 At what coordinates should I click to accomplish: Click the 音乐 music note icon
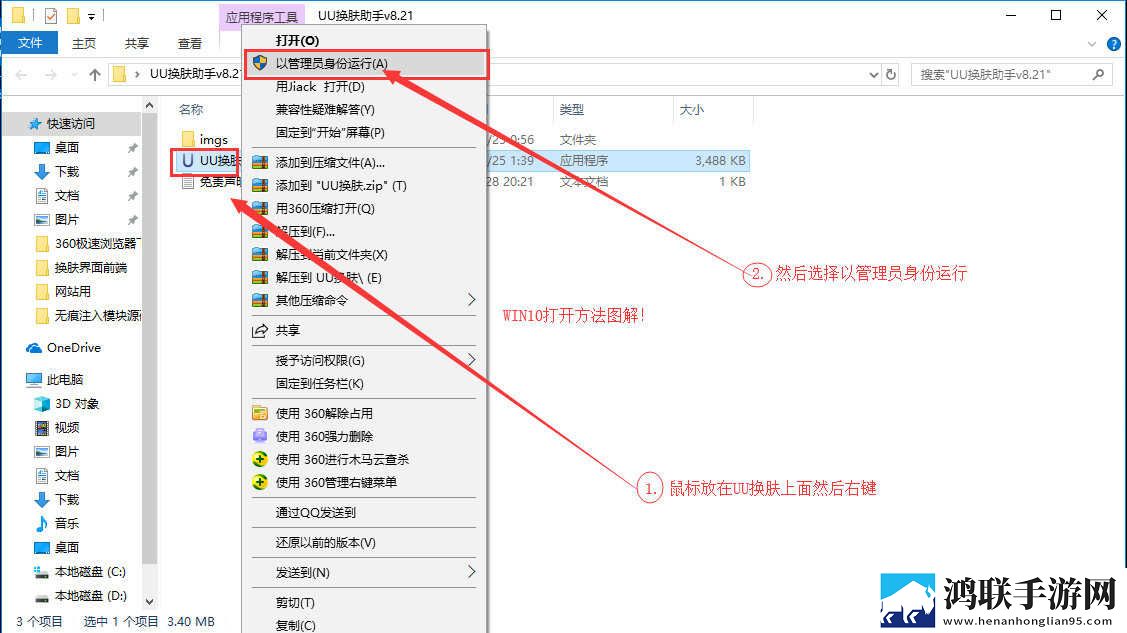[x=42, y=523]
